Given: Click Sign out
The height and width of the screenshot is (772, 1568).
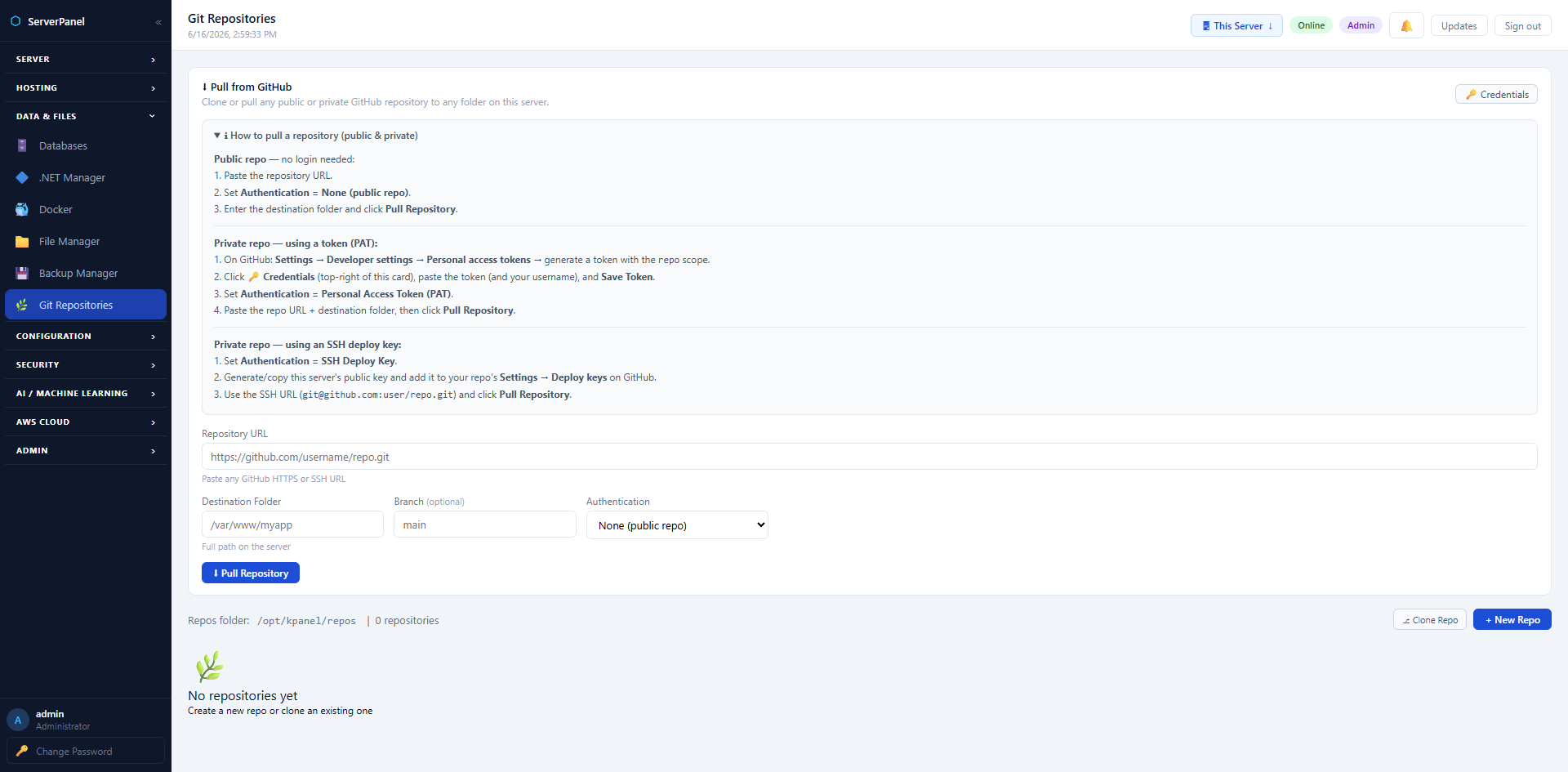Looking at the screenshot, I should coord(1522,26).
